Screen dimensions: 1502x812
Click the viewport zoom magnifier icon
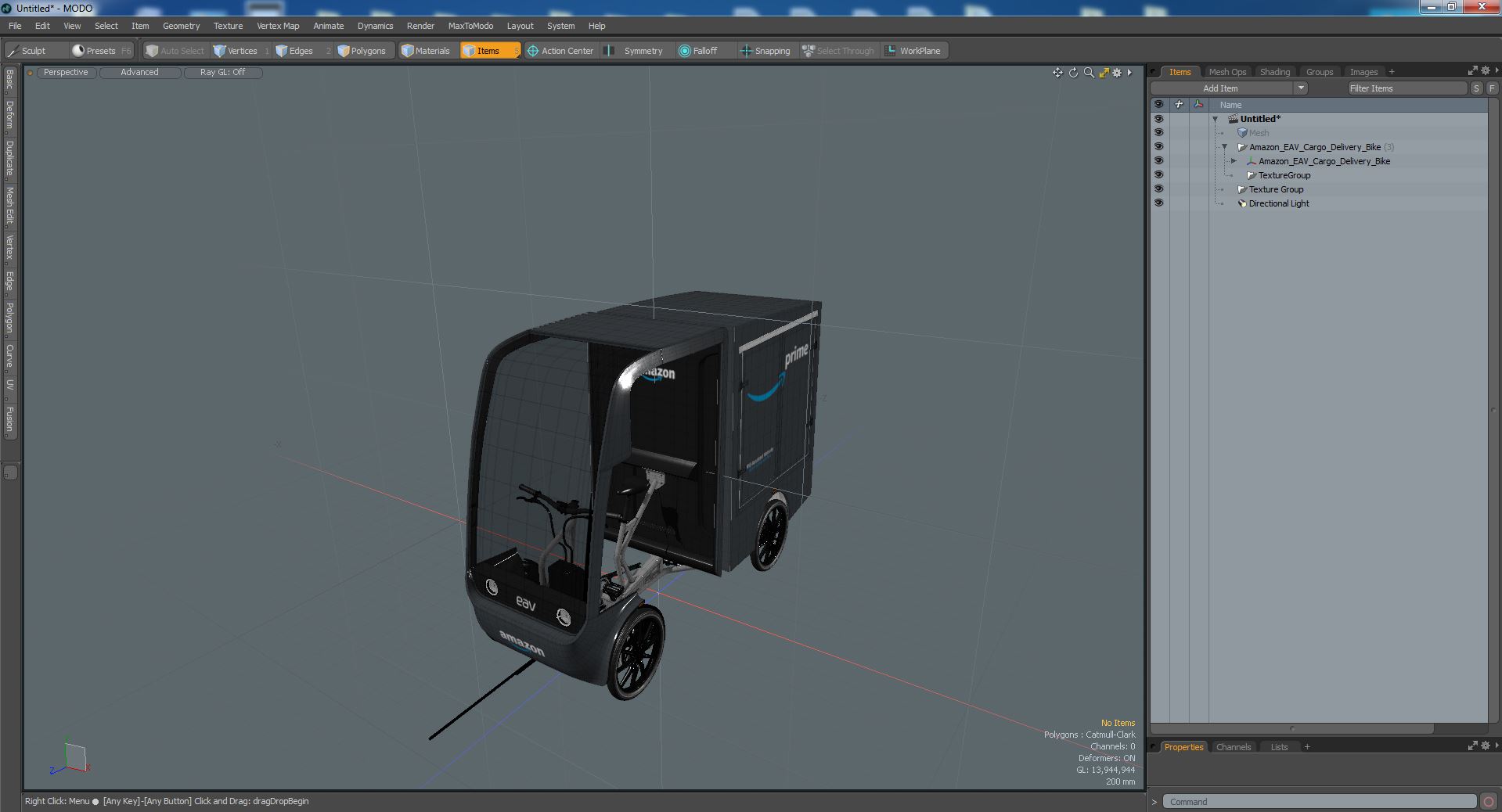pyautogui.click(x=1089, y=73)
